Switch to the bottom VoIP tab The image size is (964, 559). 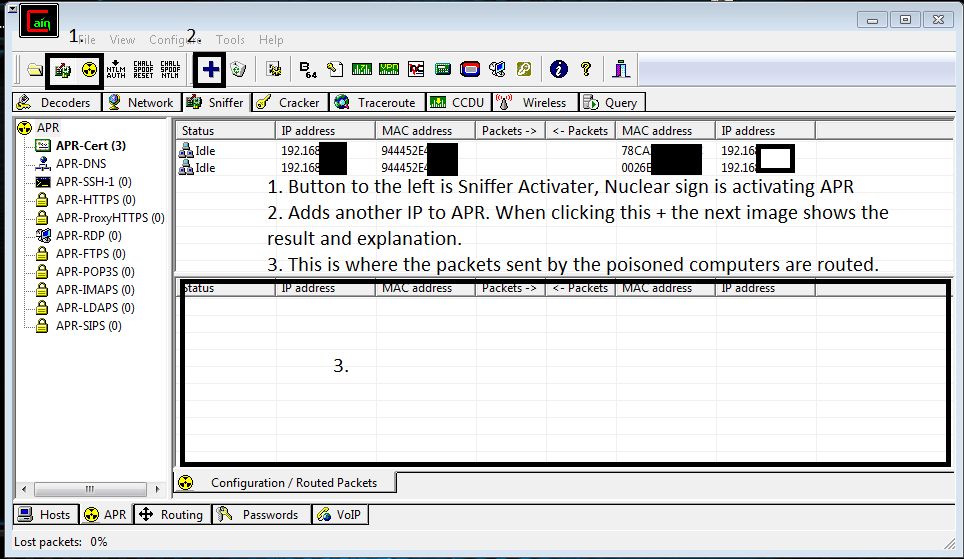340,515
